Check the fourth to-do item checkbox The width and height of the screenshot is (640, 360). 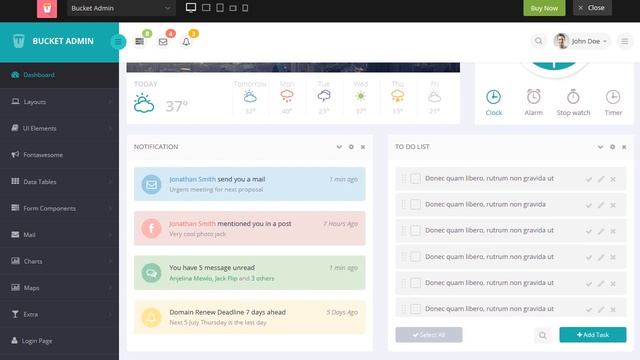416,257
